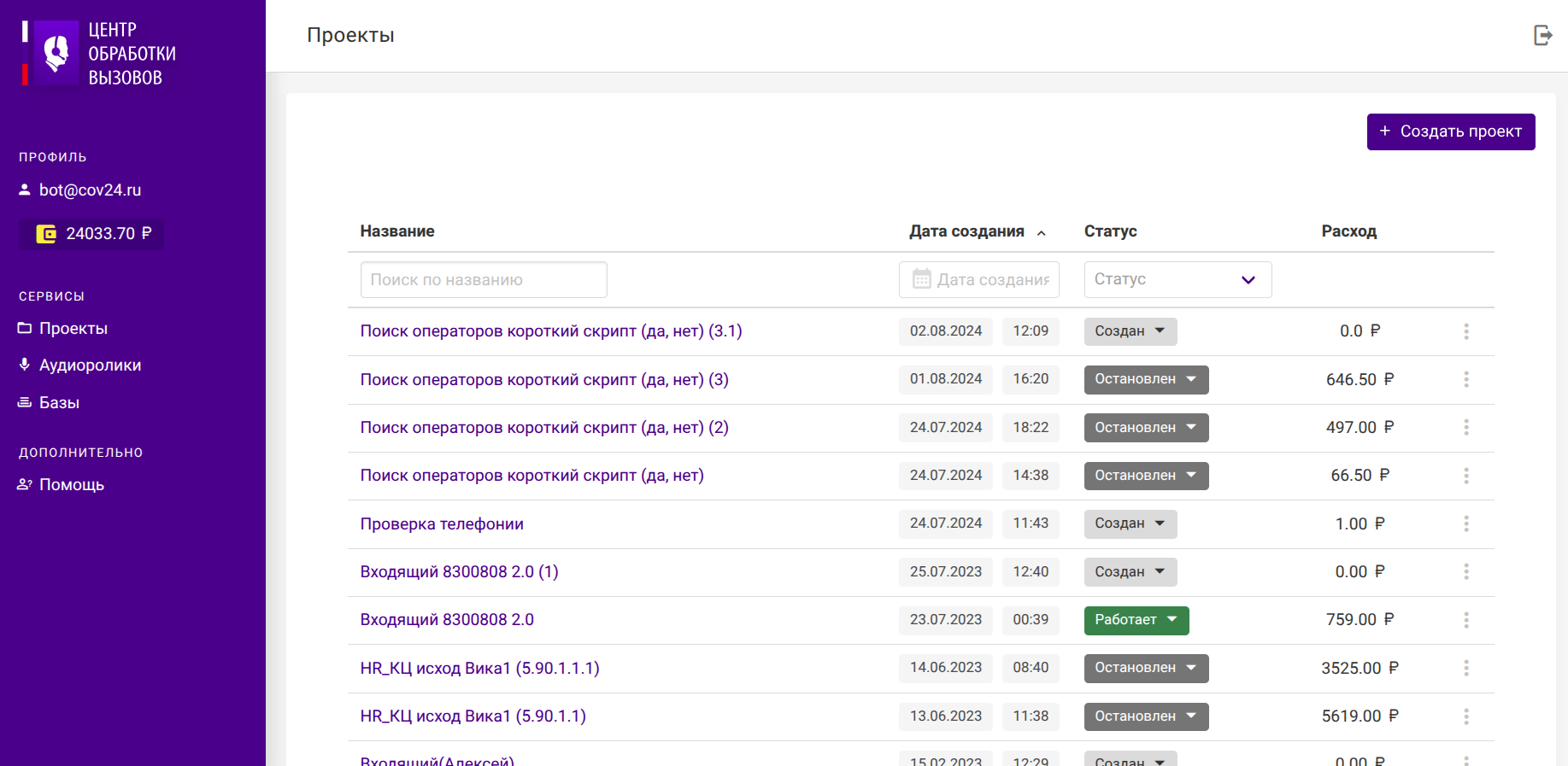Open three-dot menu for Входящий 8300808 2.0 (1)
The width and height of the screenshot is (1568, 766).
(1466, 571)
